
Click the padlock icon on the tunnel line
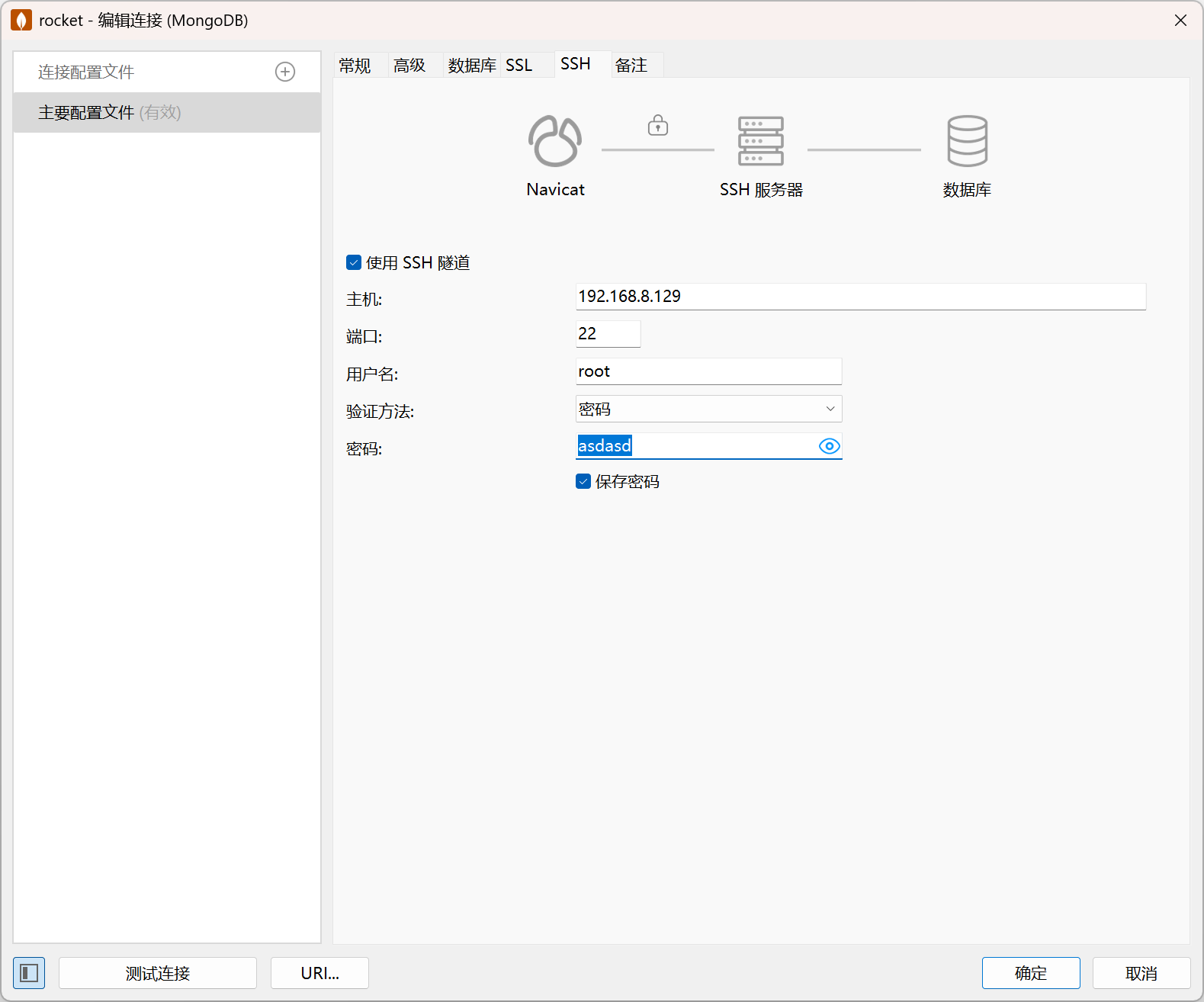tap(658, 125)
